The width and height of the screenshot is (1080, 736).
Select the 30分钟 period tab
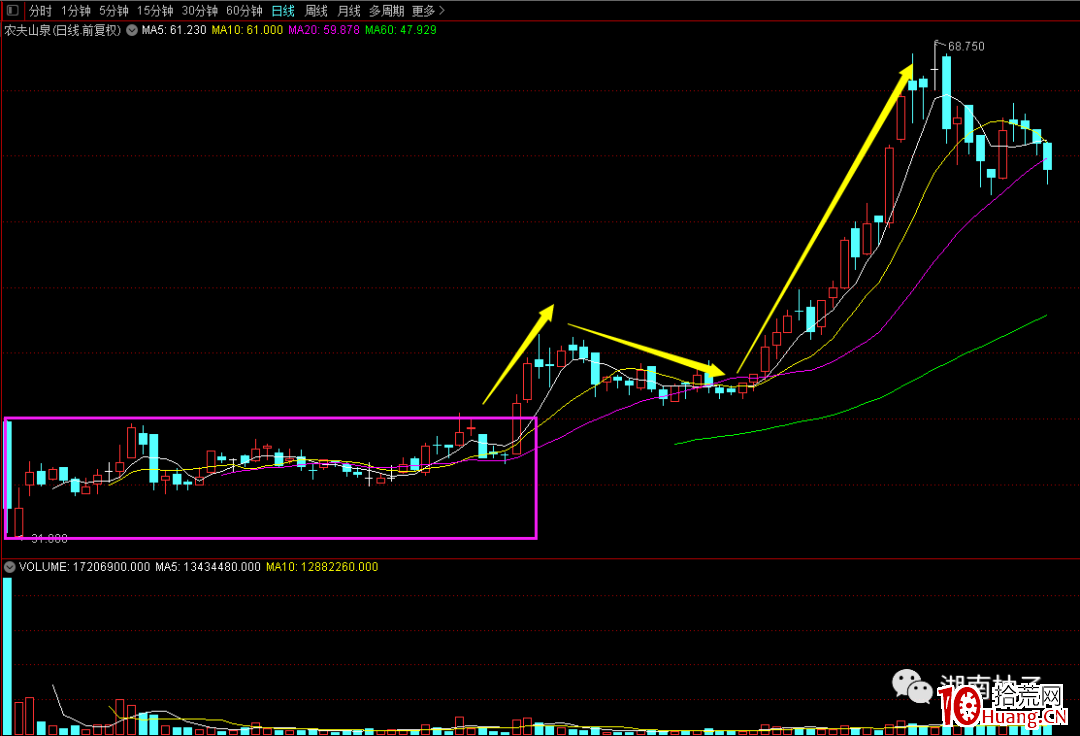pos(200,11)
